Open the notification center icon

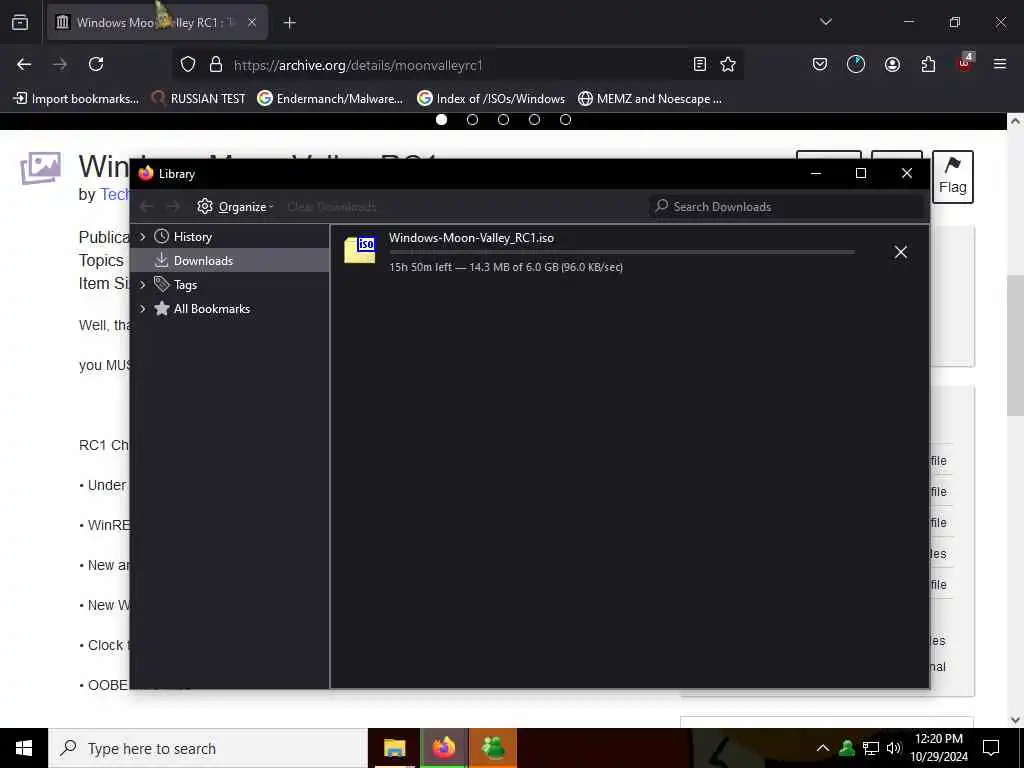[991, 748]
